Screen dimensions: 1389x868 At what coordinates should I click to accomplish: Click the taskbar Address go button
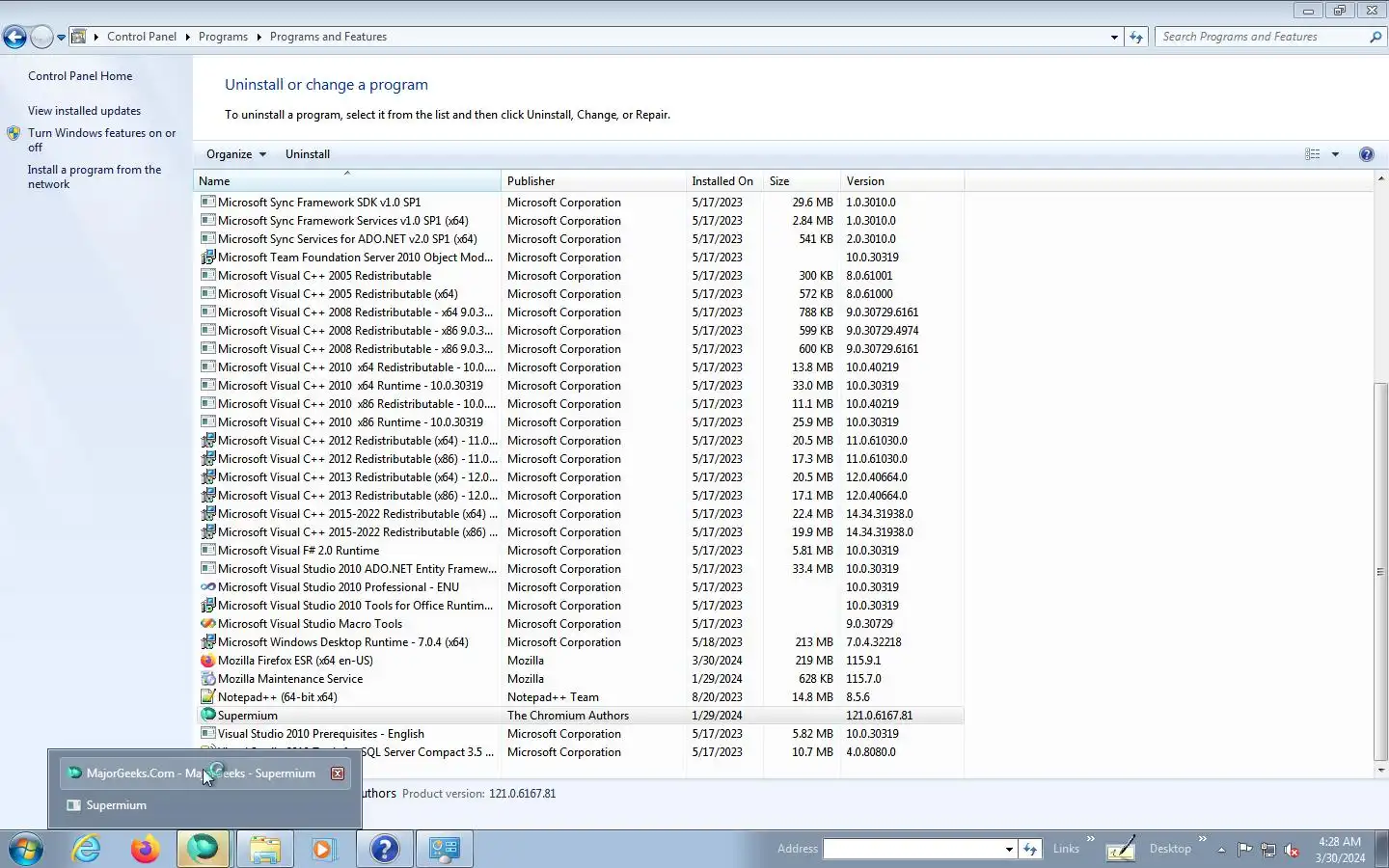point(1030,849)
